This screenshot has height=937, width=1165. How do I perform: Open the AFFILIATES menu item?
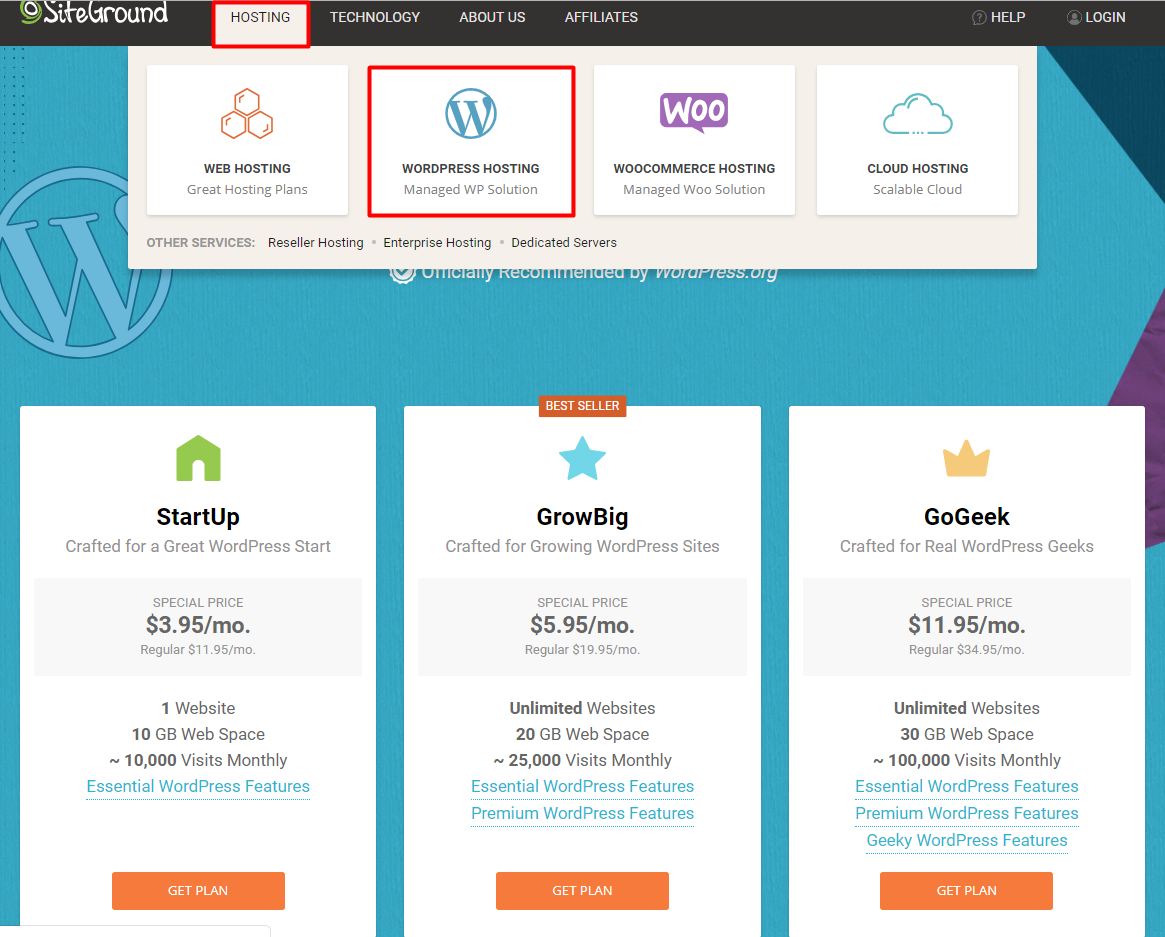click(x=601, y=17)
